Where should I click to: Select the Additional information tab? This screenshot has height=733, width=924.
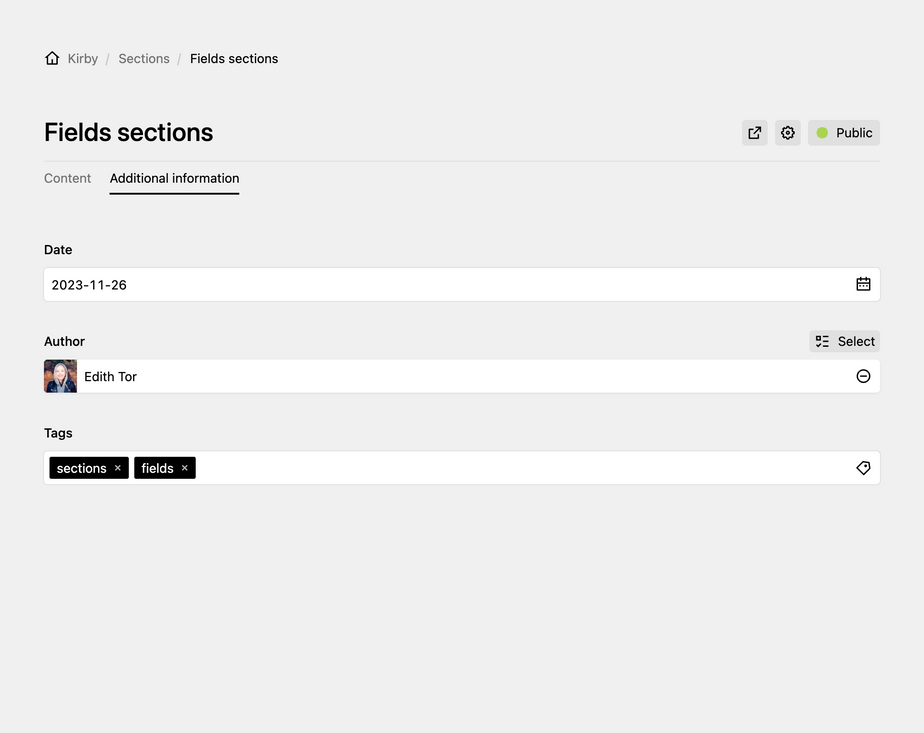pos(174,178)
